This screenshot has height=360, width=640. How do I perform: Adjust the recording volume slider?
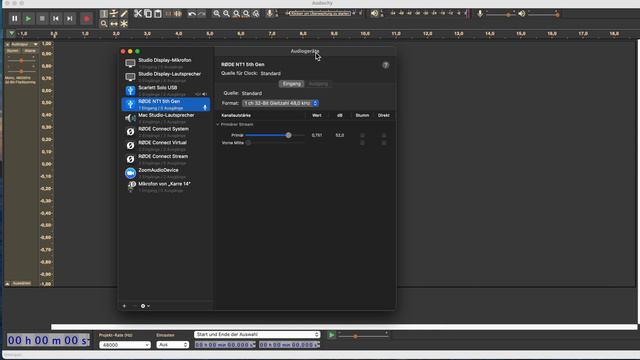(508, 14)
